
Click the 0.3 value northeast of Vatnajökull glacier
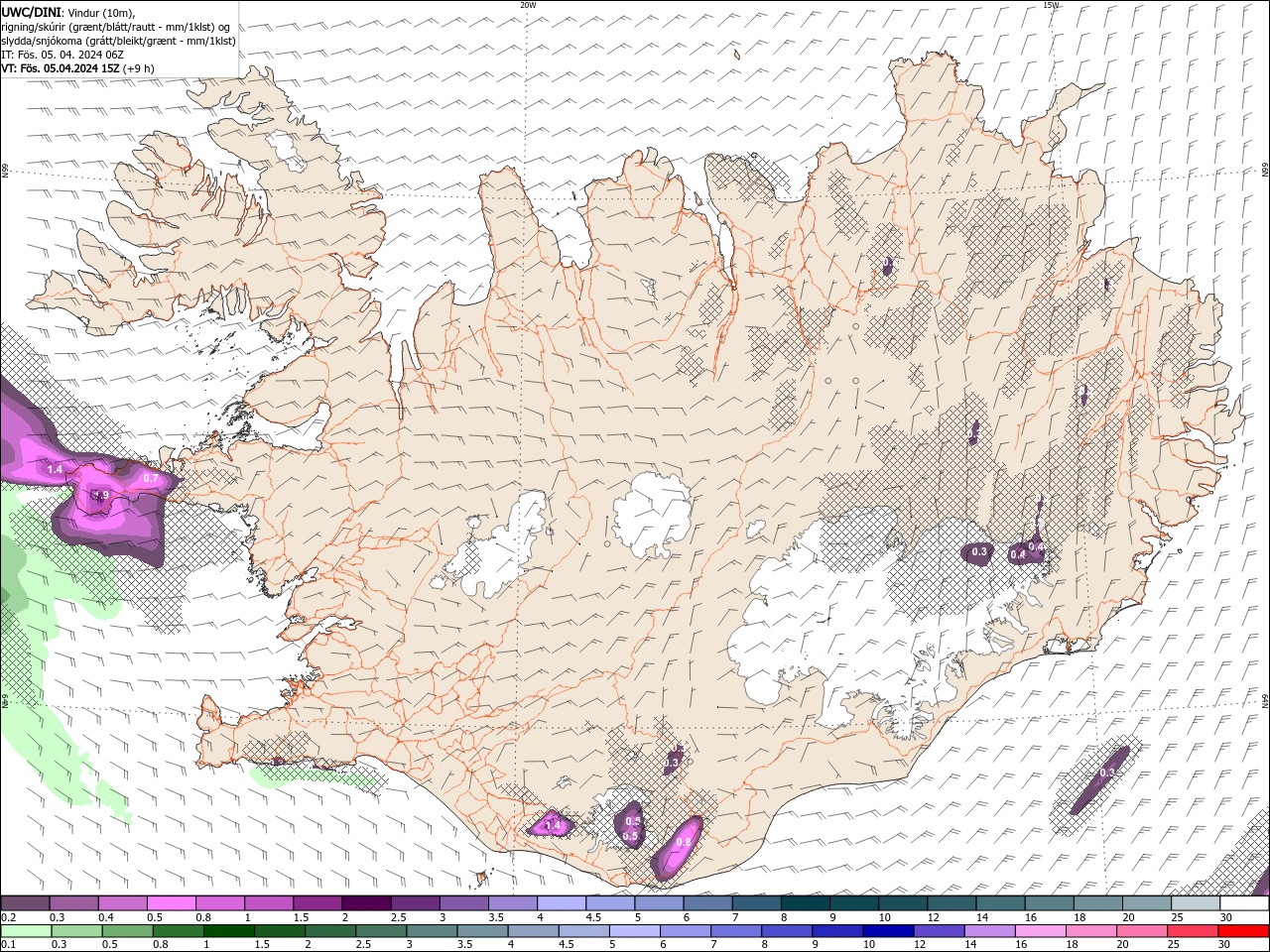coord(979,551)
